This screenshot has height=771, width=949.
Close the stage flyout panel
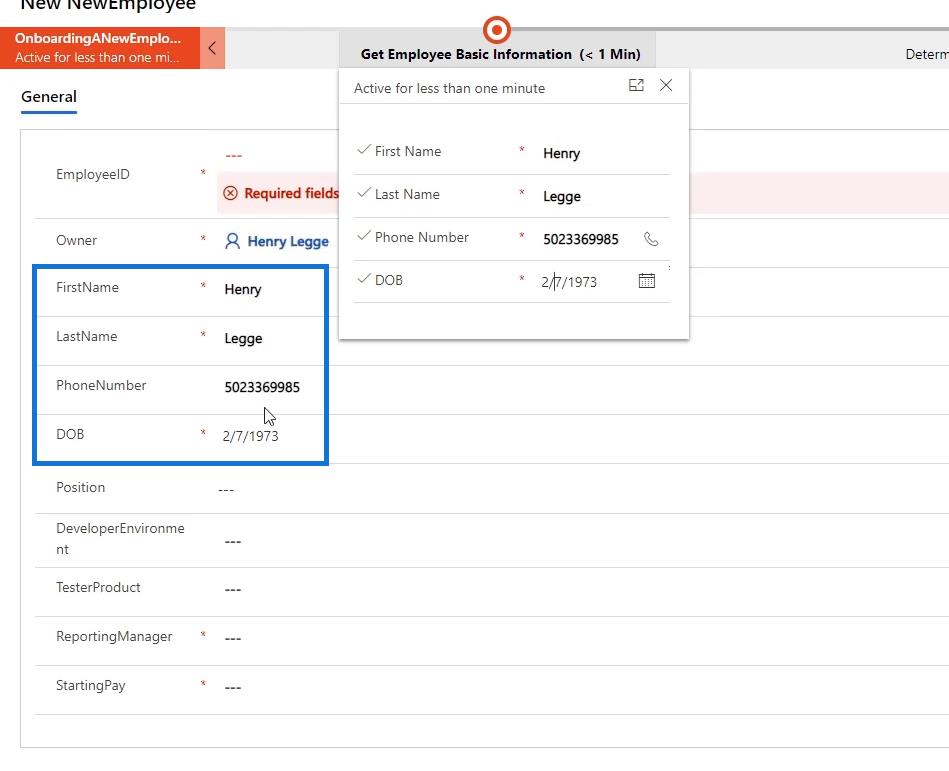(x=666, y=85)
